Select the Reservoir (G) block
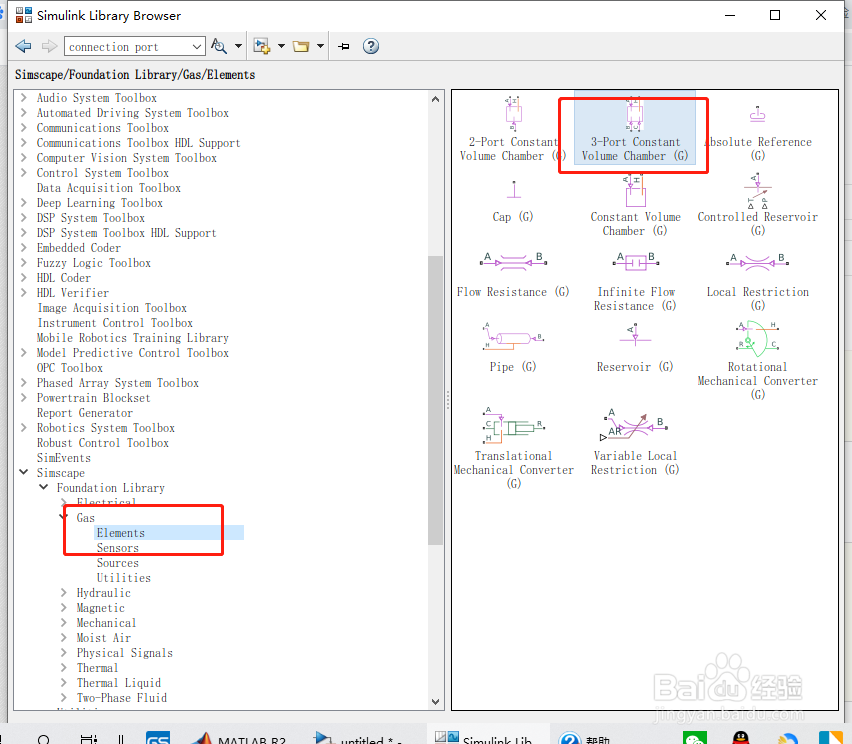852x744 pixels. [635, 348]
